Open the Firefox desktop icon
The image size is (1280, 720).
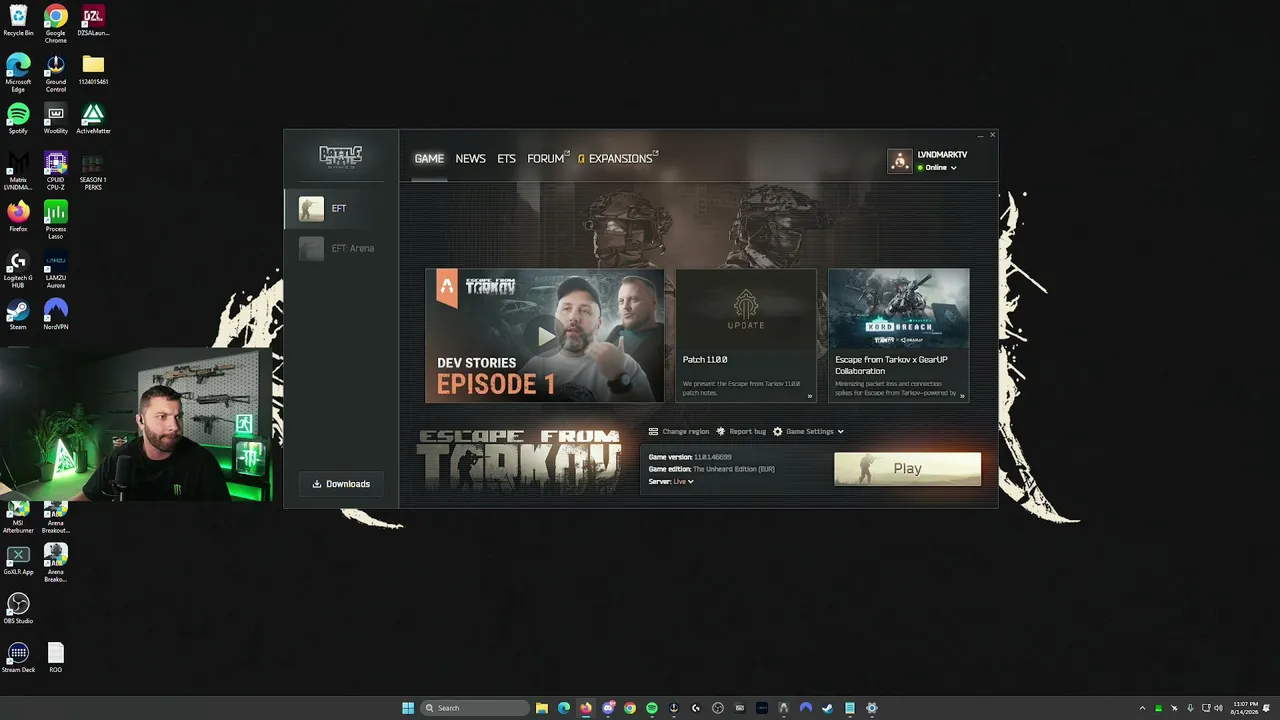coord(18,217)
